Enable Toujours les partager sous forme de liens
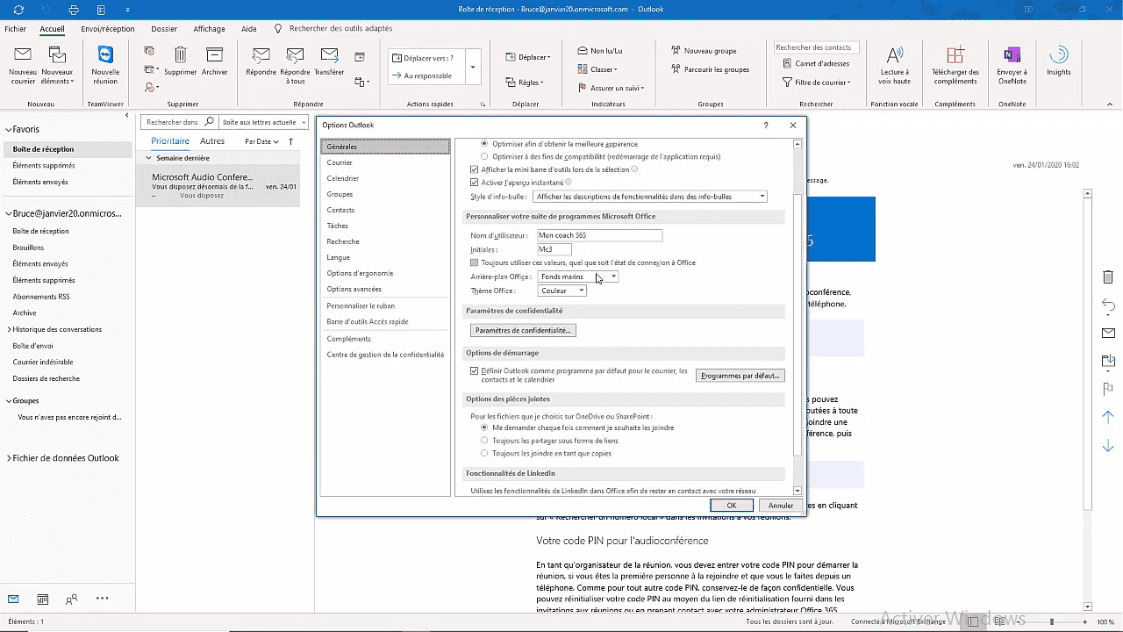Image resolution: width=1123 pixels, height=632 pixels. point(483,440)
